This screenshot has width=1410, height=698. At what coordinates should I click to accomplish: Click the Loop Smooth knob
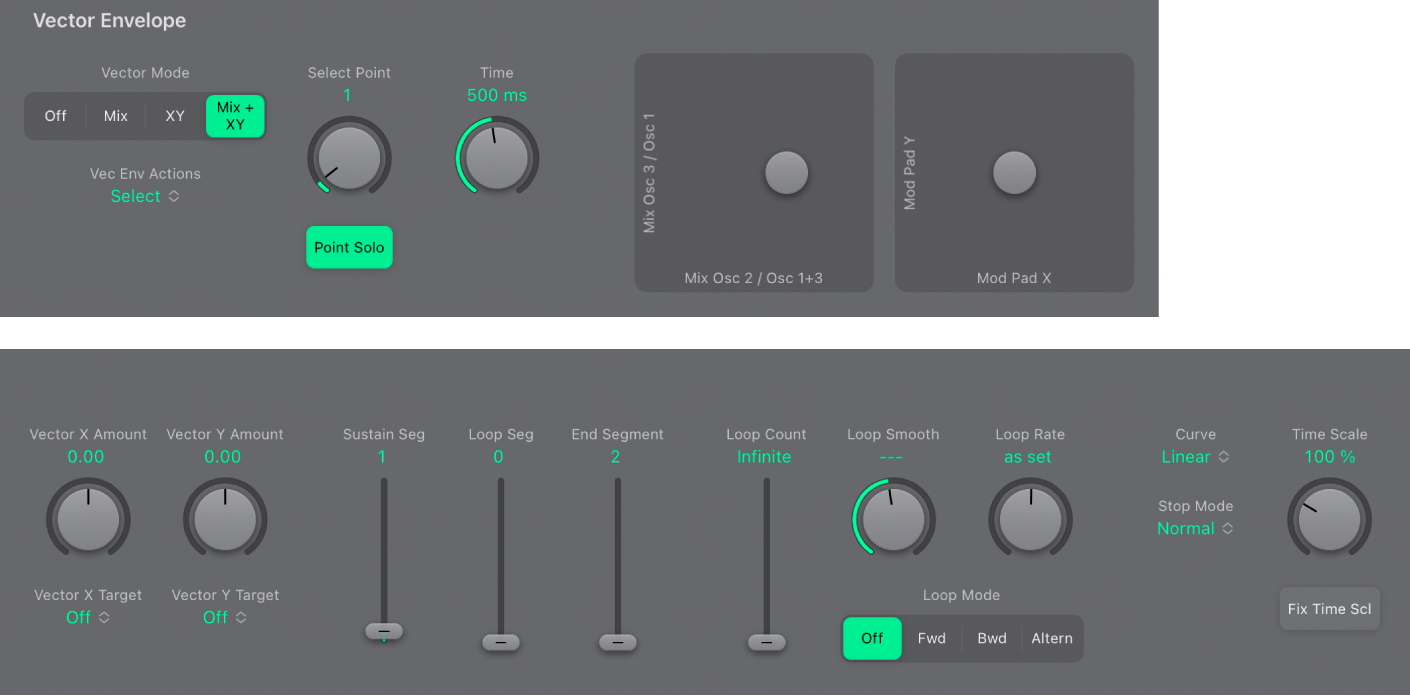(893, 519)
